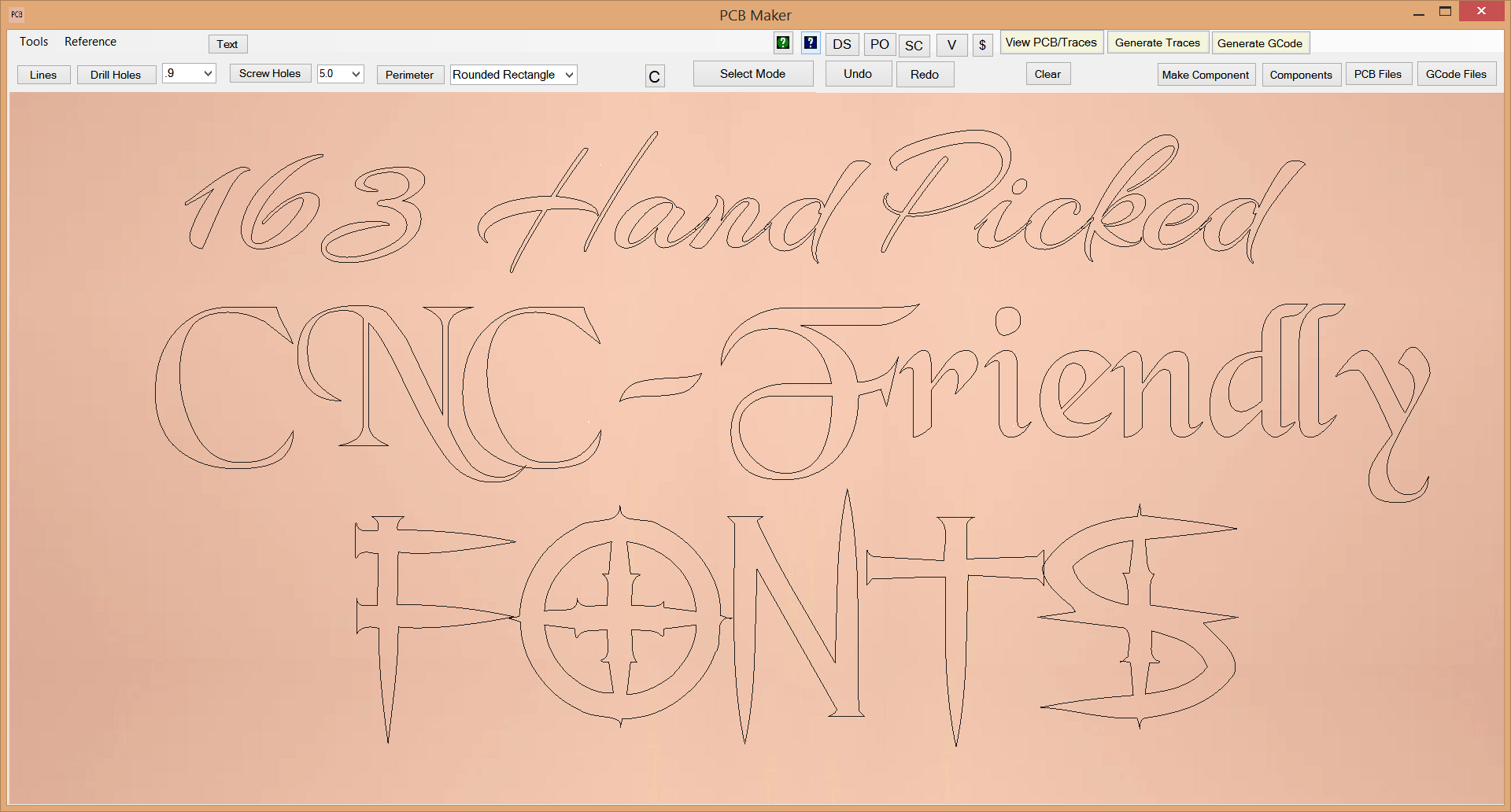Click the PO toolbar icon

pos(879,45)
